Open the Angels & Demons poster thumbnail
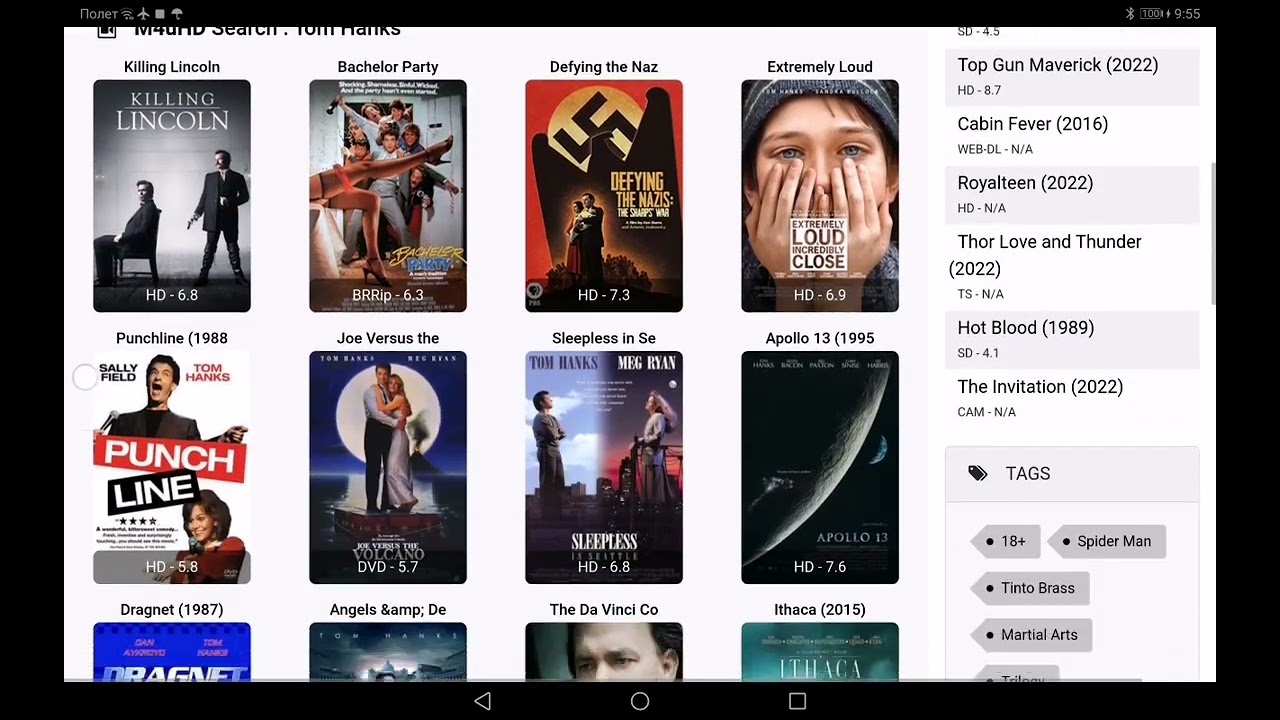The height and width of the screenshot is (720, 1280). pyautogui.click(x=388, y=652)
